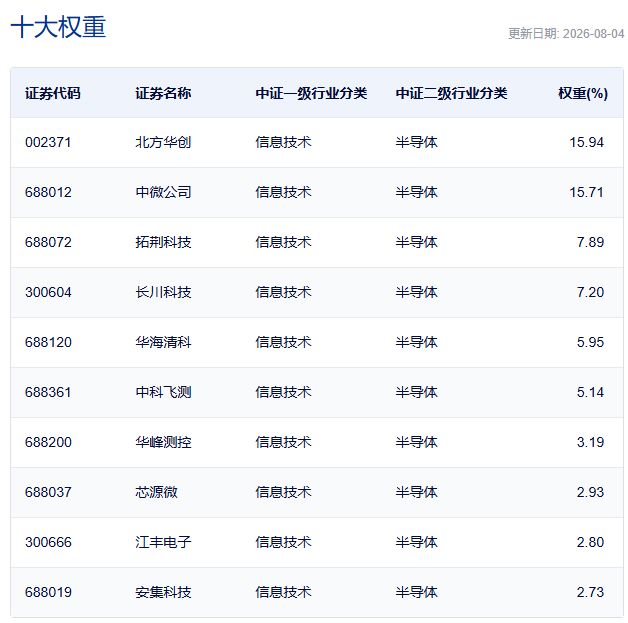The image size is (628, 623).
Task: Select the 证券名称 column header
Action: 163,93
